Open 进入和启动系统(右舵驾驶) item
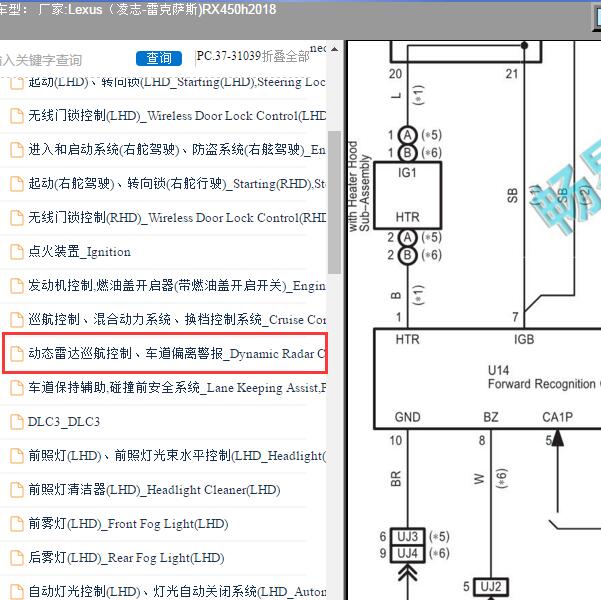Image resolution: width=601 pixels, height=600 pixels. 177,150
